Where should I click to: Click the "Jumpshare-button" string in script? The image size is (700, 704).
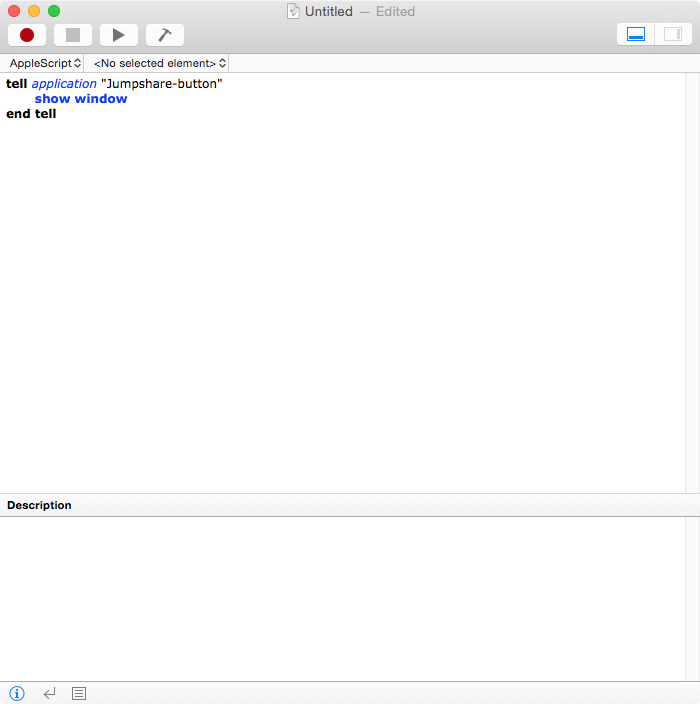(x=162, y=84)
